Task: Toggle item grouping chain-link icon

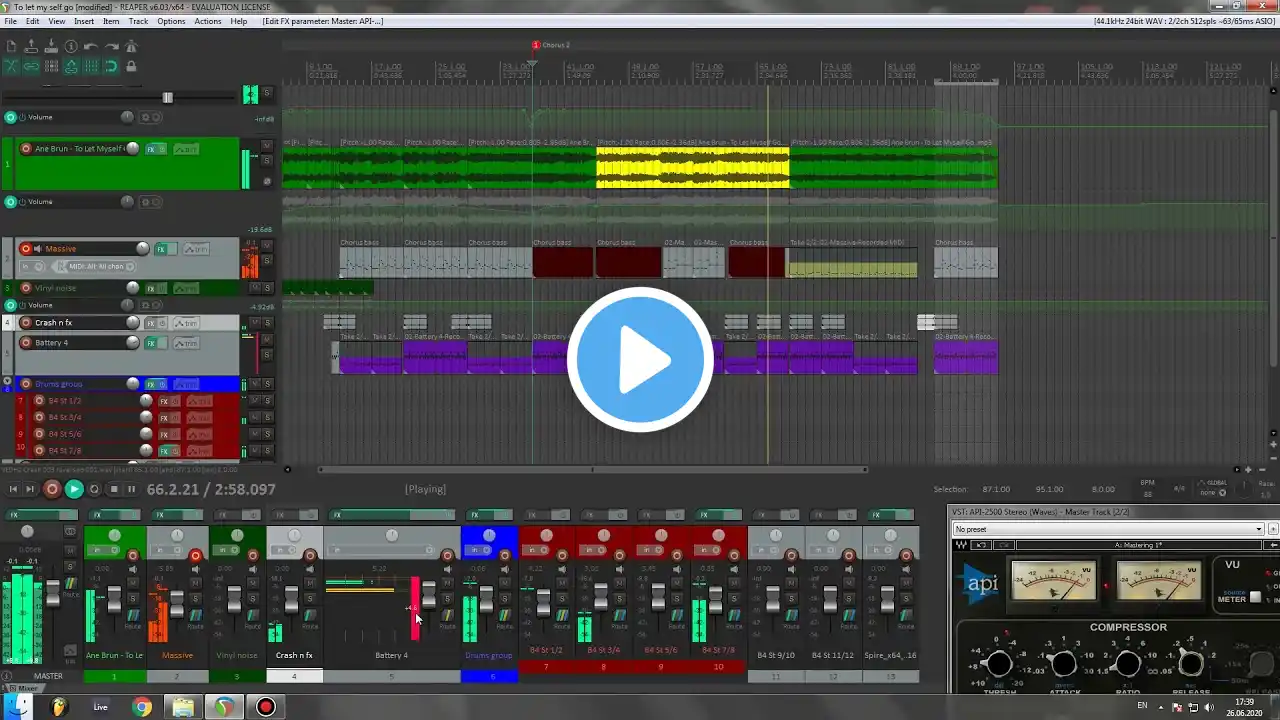Action: 31,67
